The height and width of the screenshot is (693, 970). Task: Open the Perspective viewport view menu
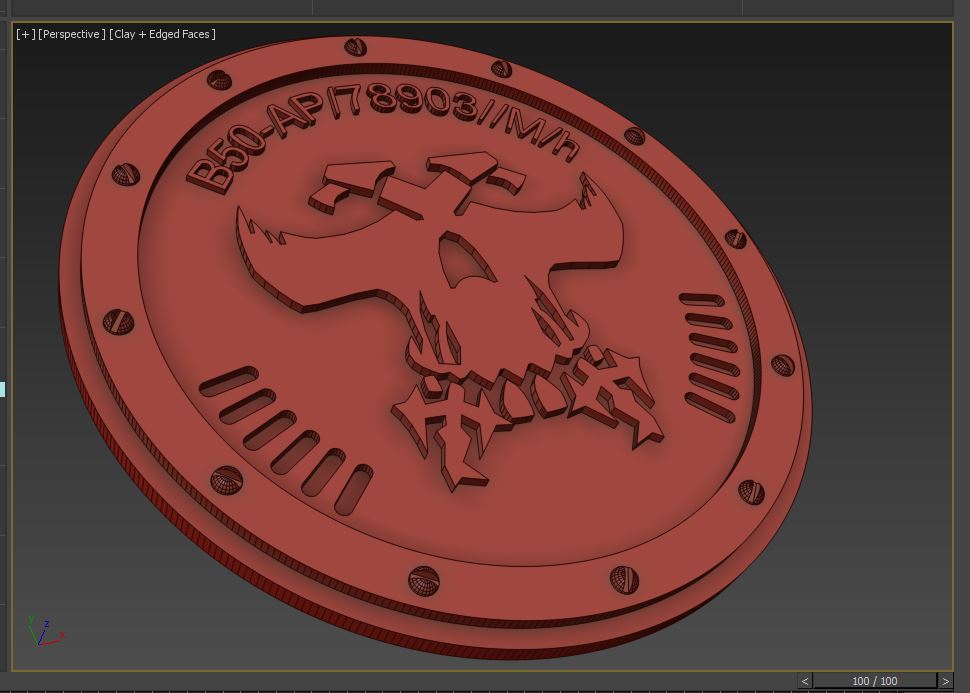pyautogui.click(x=72, y=34)
